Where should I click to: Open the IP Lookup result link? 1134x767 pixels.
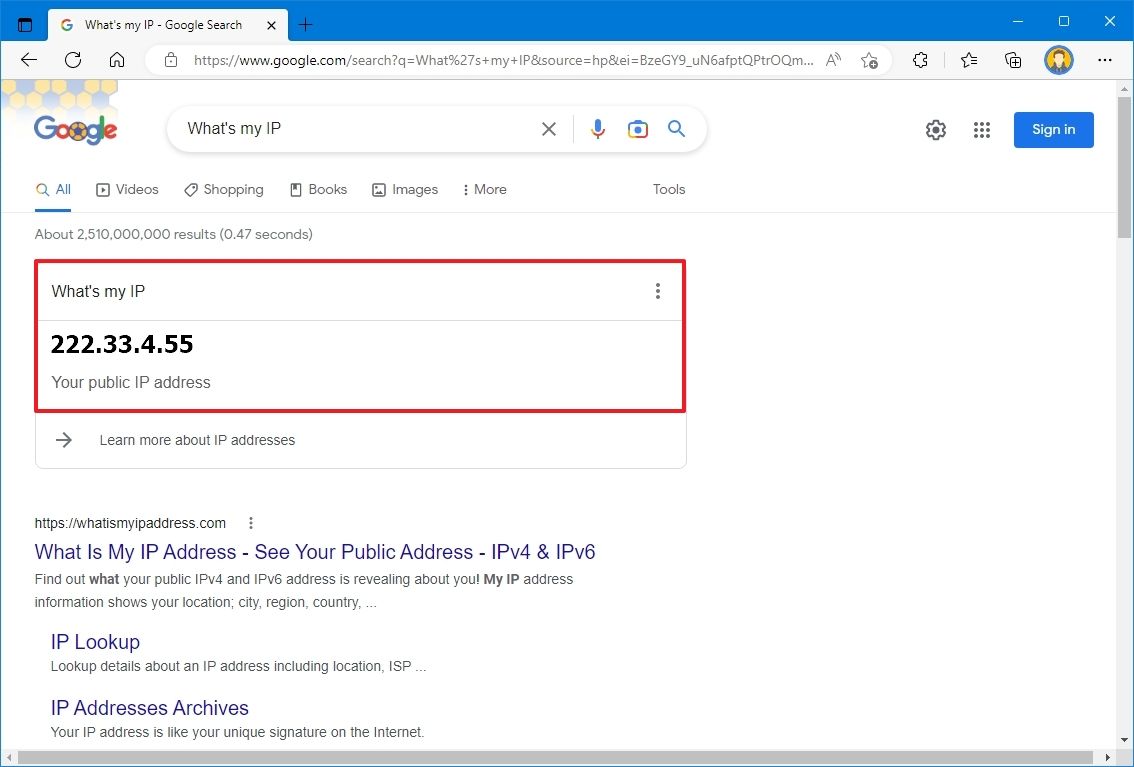pyautogui.click(x=95, y=641)
